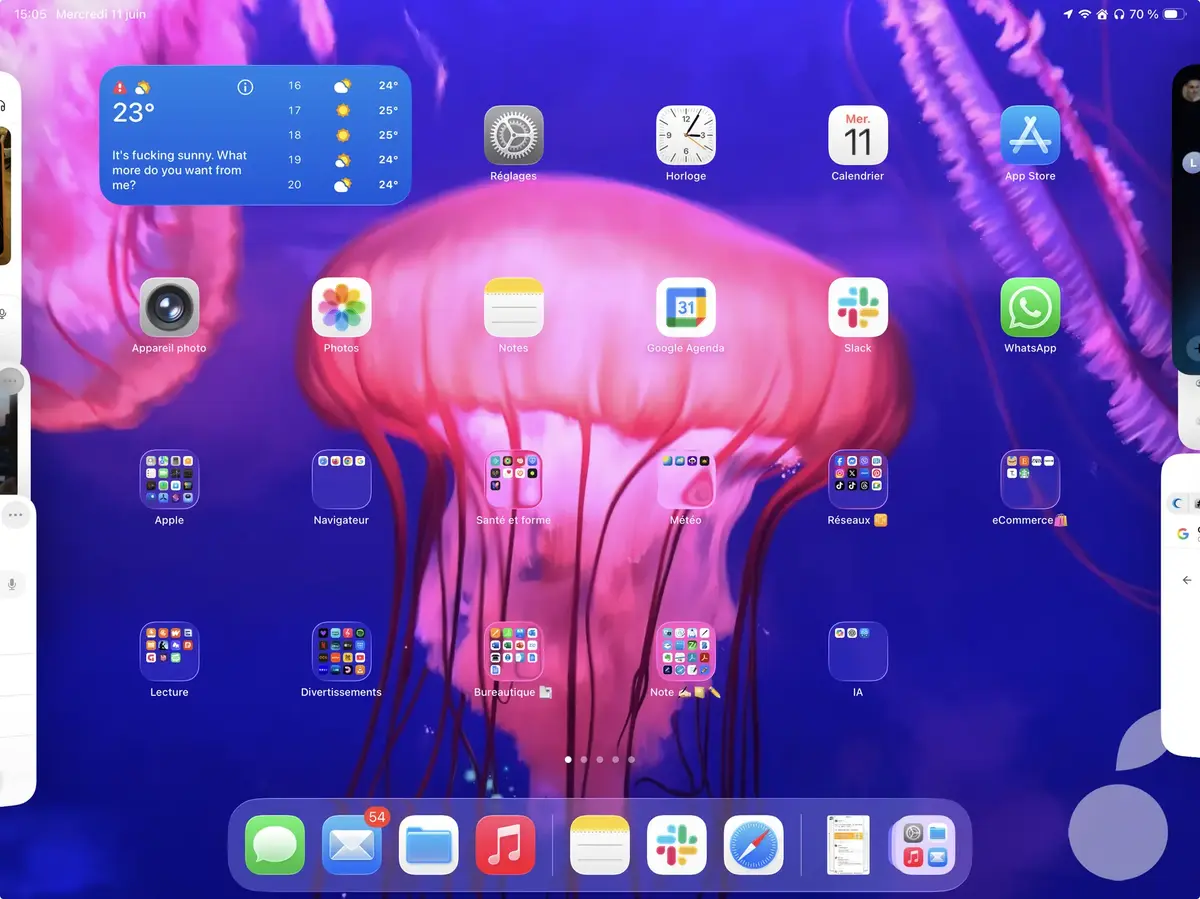The height and width of the screenshot is (899, 1200).
Task: Launch WhatsApp from home screen
Action: point(1030,307)
